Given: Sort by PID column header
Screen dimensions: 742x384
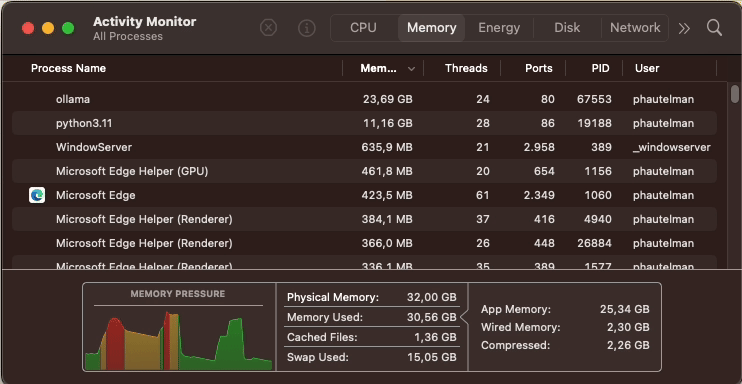Looking at the screenshot, I should [x=601, y=68].
